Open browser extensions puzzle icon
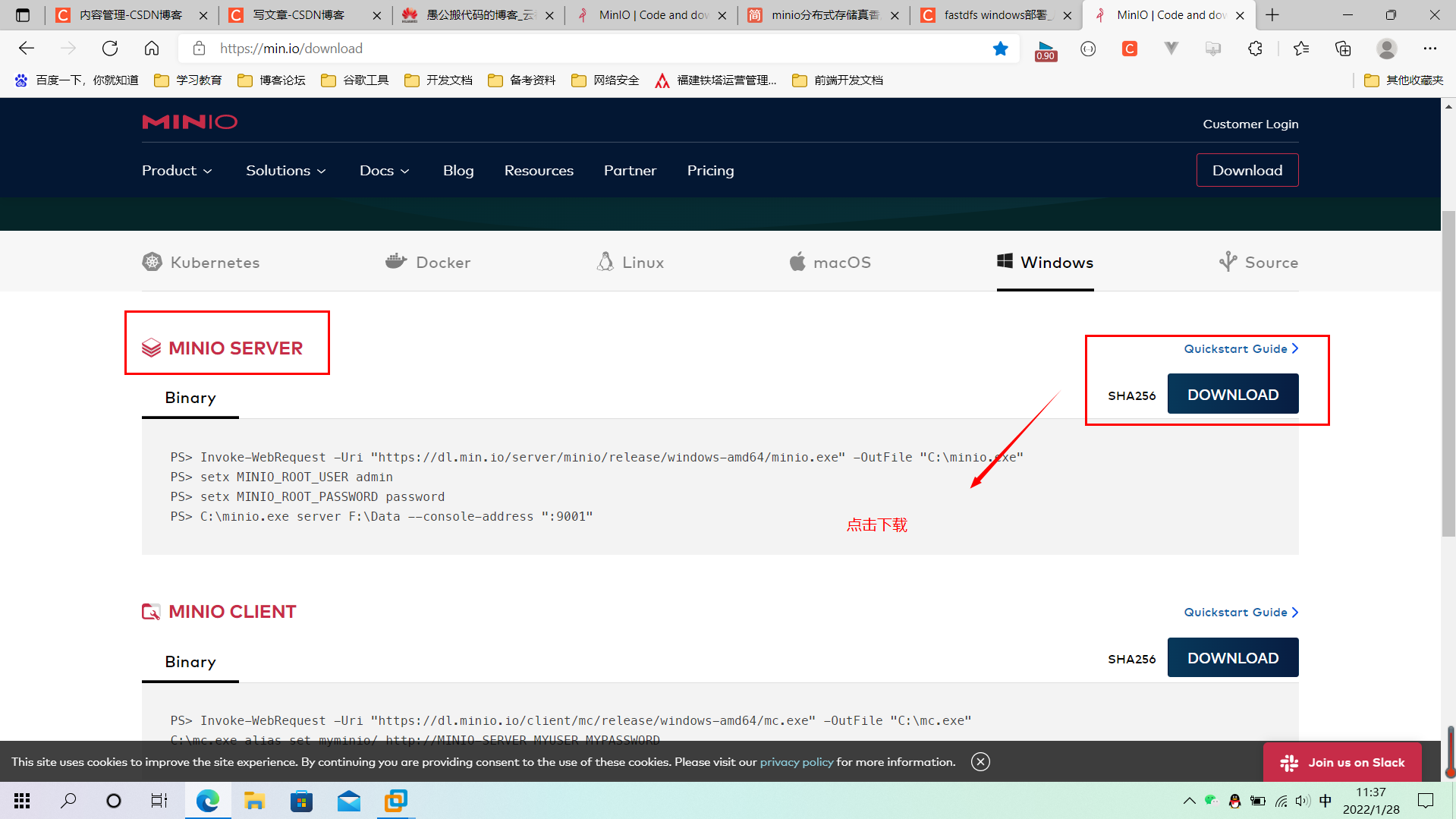Screen dimensions: 1456x819 point(1255,49)
